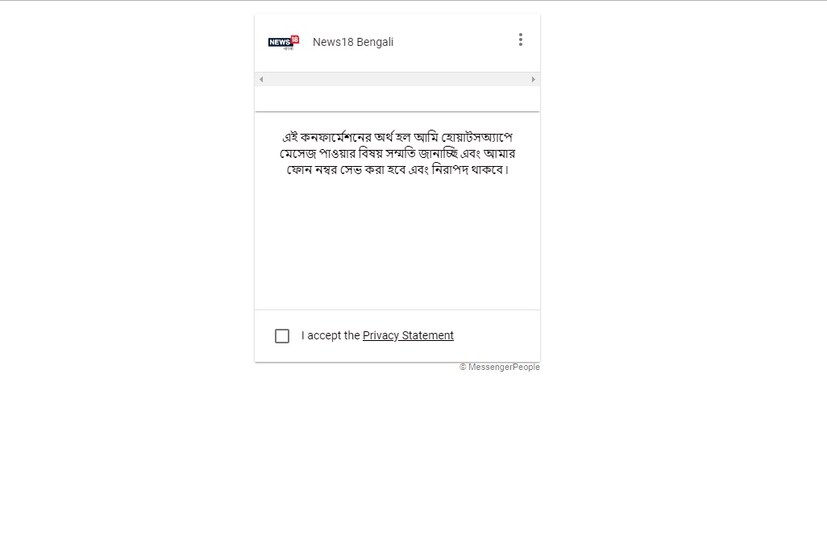827x536 pixels.
Task: Click the MessengerPeople footer credit
Action: [x=499, y=367]
